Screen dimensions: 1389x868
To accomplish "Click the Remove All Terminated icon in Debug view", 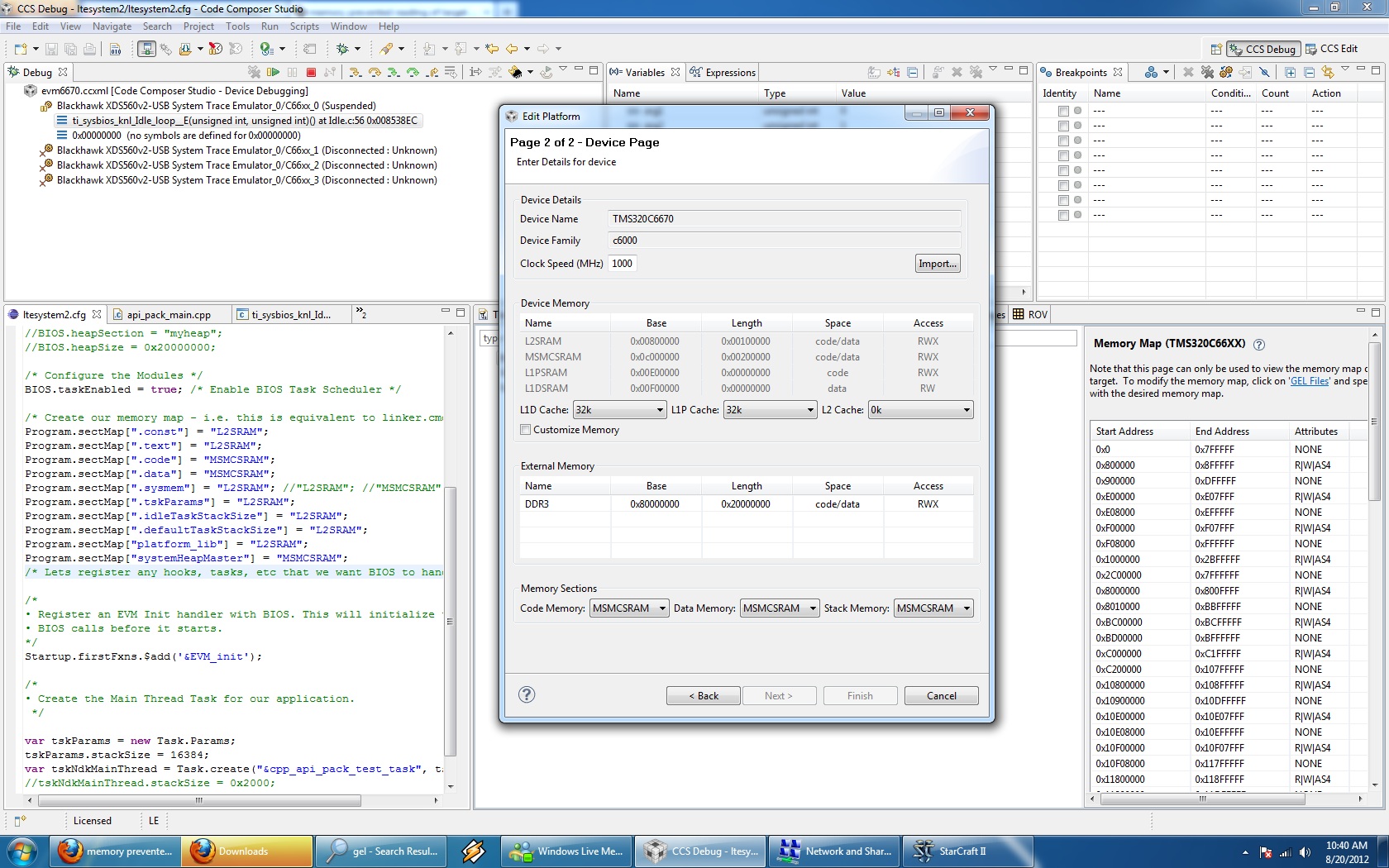I will coord(254,72).
